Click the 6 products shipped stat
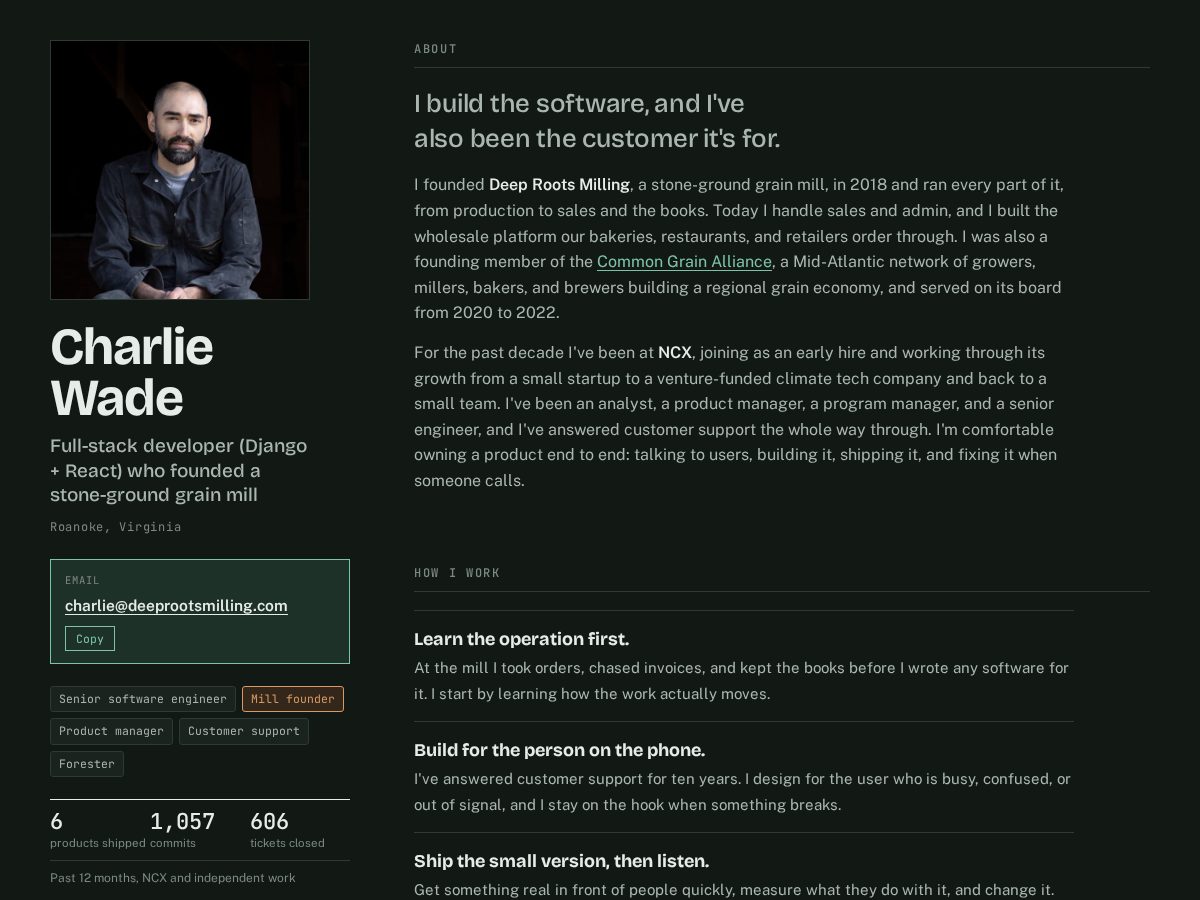The height and width of the screenshot is (900, 1200). coord(98,830)
